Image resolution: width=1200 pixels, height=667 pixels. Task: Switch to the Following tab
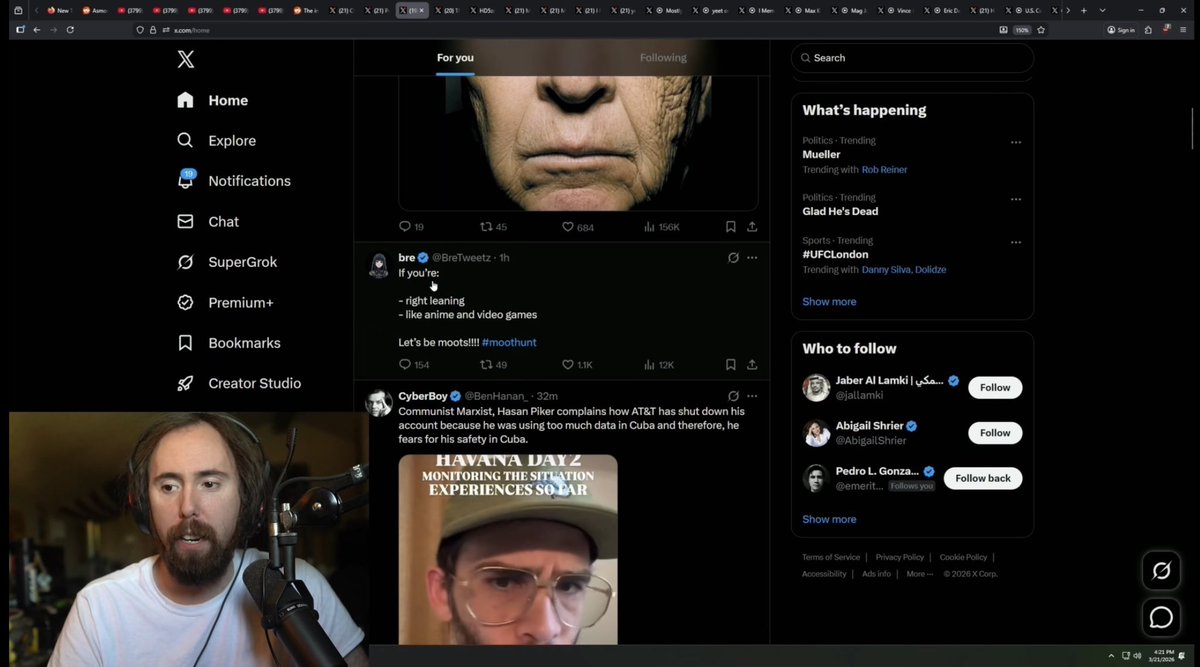coord(663,57)
